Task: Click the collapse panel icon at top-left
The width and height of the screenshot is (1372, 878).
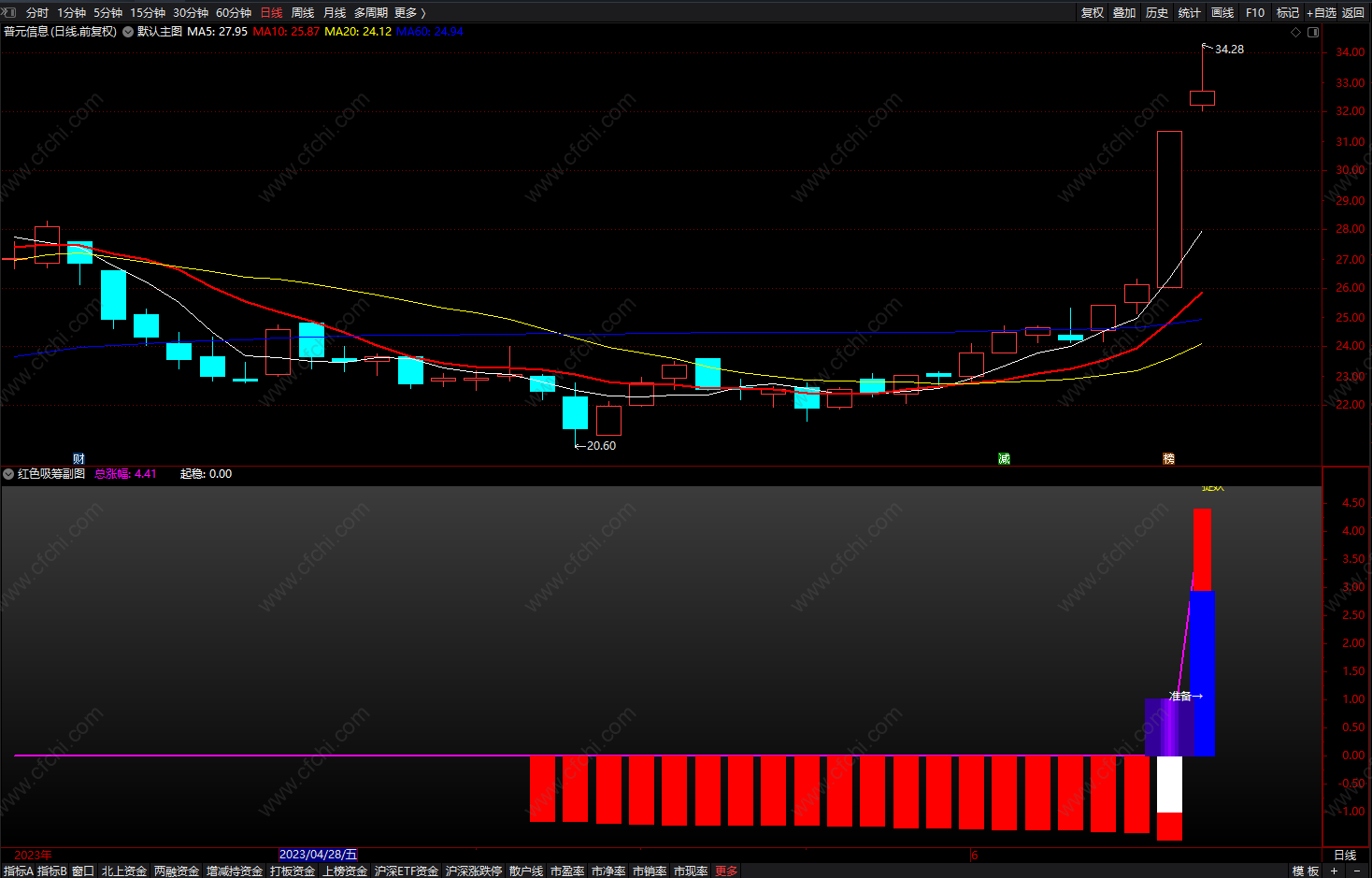Action: pyautogui.click(x=9, y=12)
